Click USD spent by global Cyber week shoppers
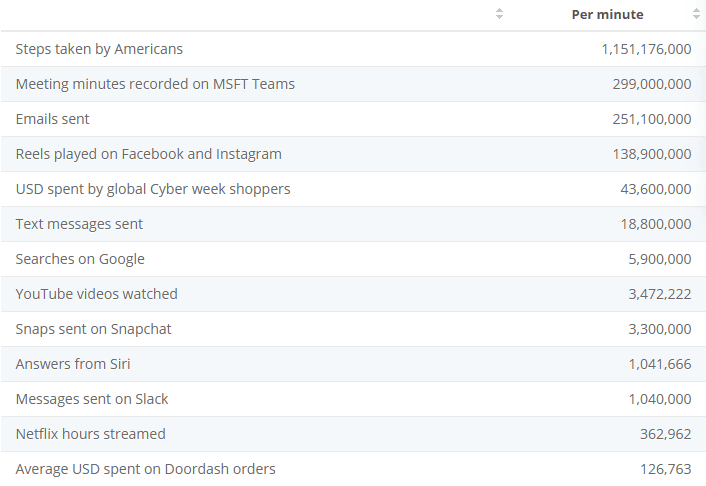The image size is (706, 486). click(153, 189)
